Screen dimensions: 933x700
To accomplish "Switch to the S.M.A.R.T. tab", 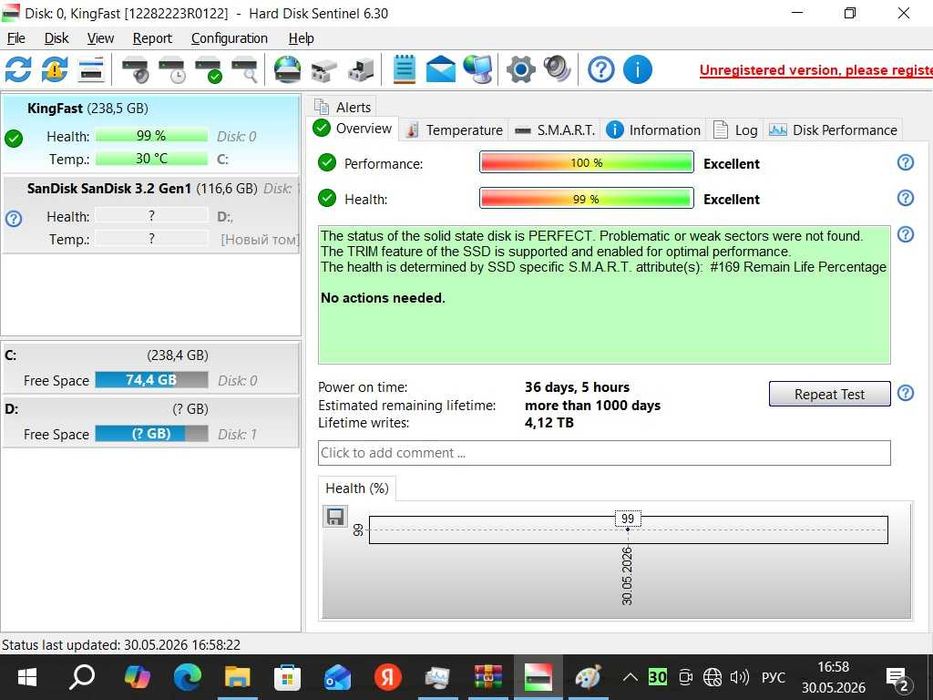I will pyautogui.click(x=555, y=130).
